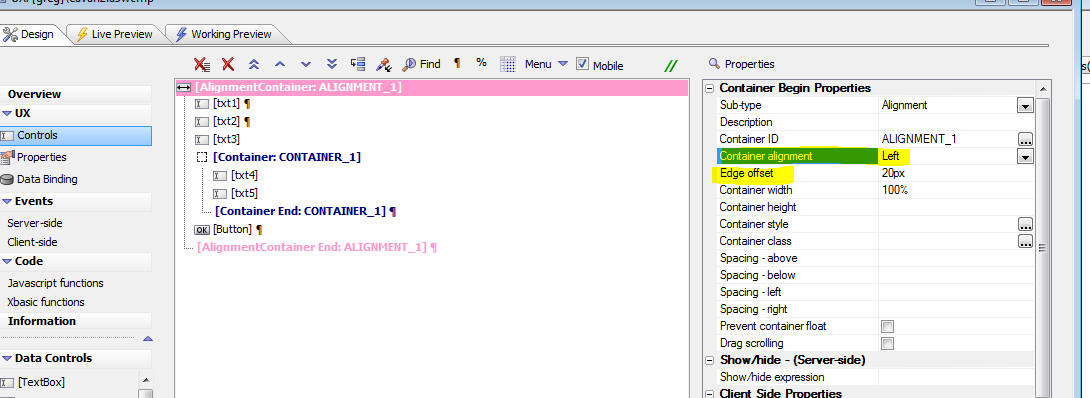Click the grid layout icon in toolbar
Viewport: 1090px width, 398px height.
(x=508, y=65)
